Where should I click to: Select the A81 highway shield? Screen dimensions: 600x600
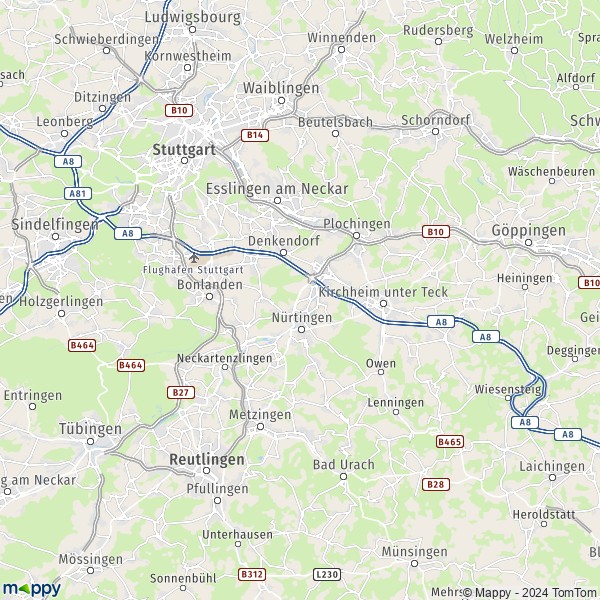coord(78,194)
